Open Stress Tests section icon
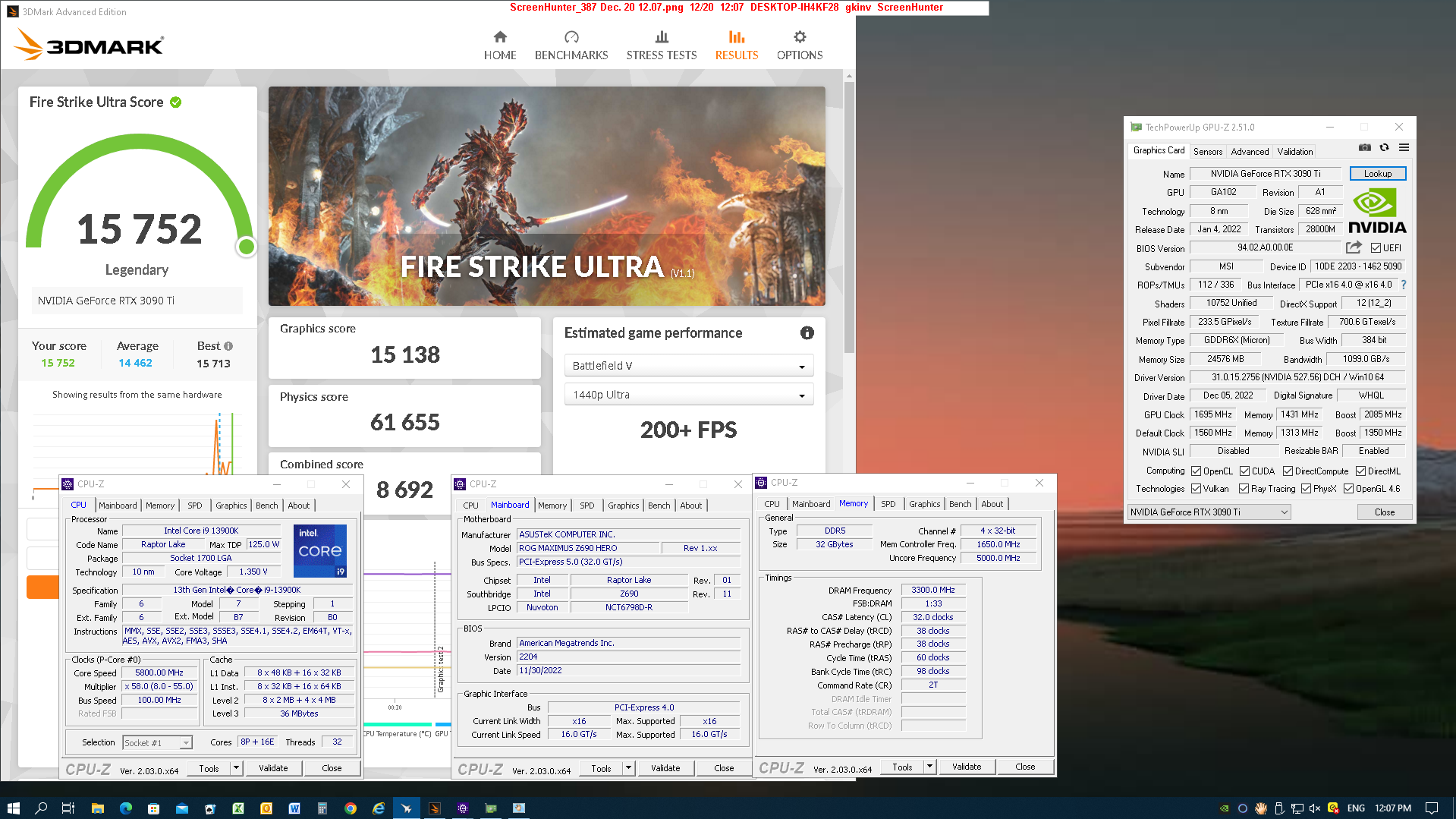Viewport: 1456px width, 819px height. (662, 37)
